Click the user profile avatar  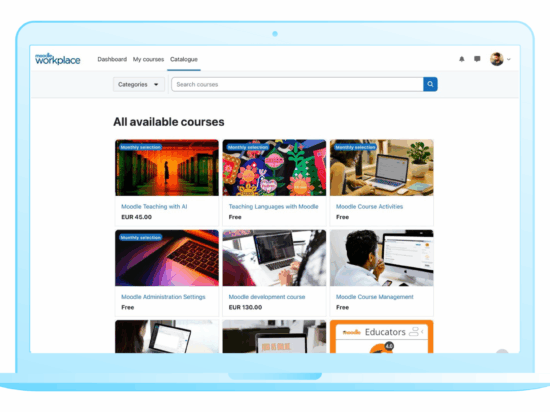coord(497,59)
